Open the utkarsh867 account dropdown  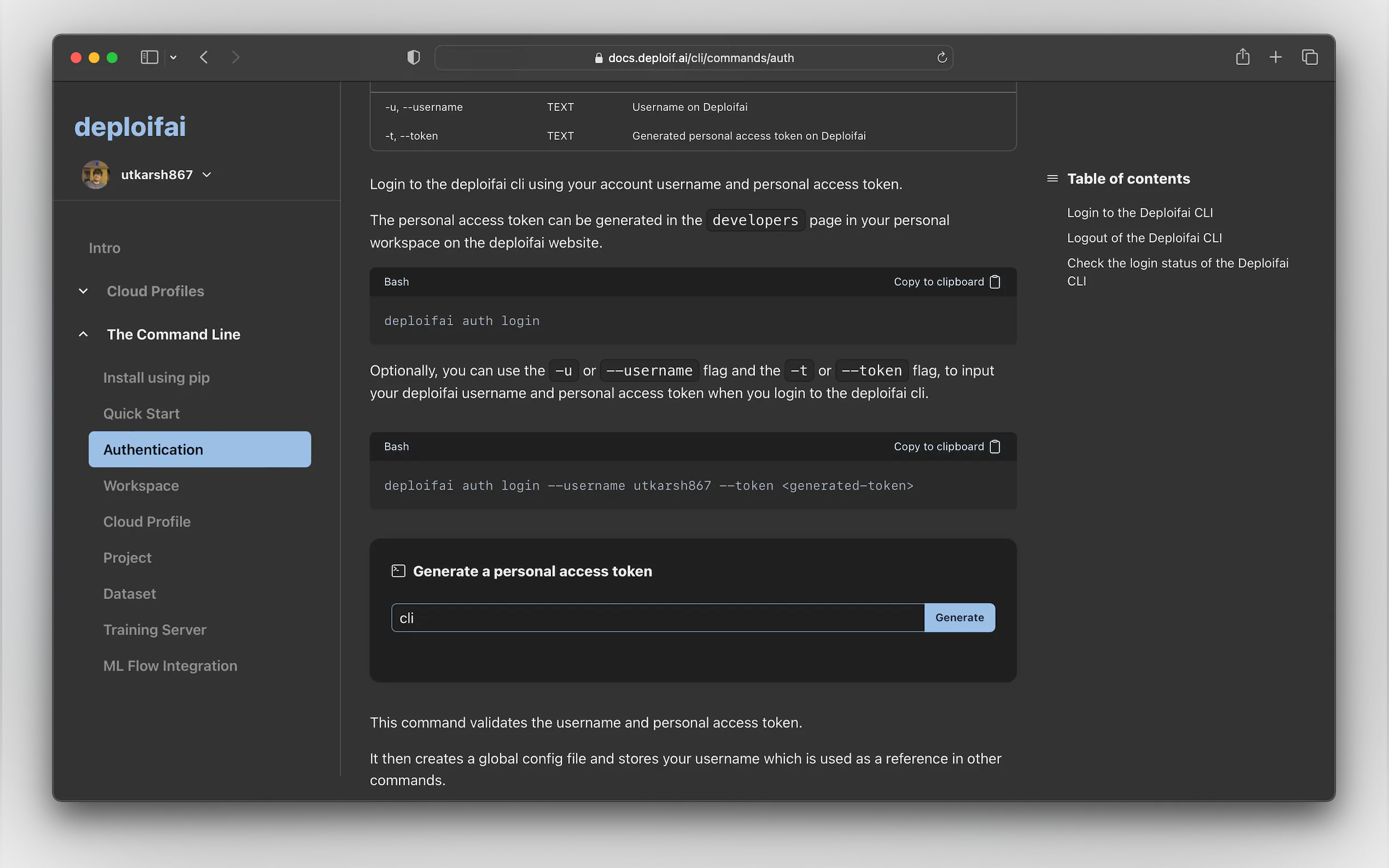click(207, 174)
